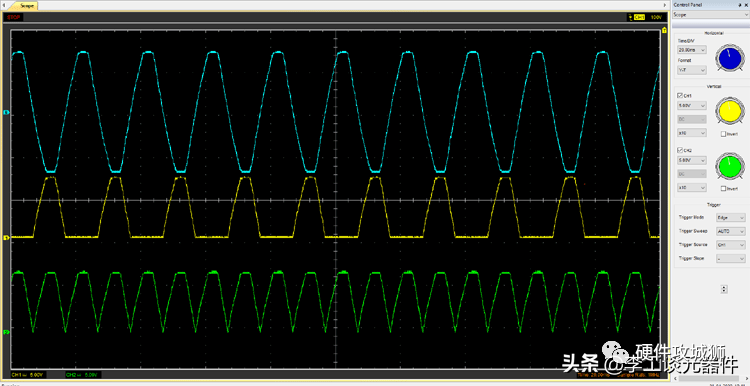Close the Control Panel pane
This screenshot has width=750, height=386.
point(746,4)
